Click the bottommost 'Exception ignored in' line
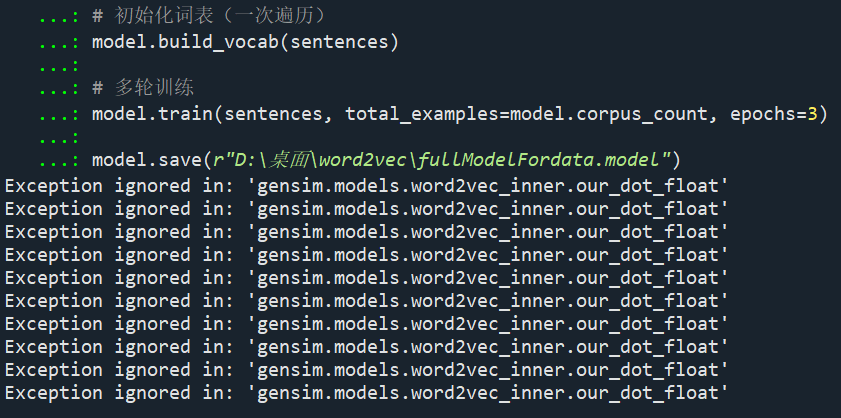Image resolution: width=841 pixels, height=418 pixels. point(366,393)
